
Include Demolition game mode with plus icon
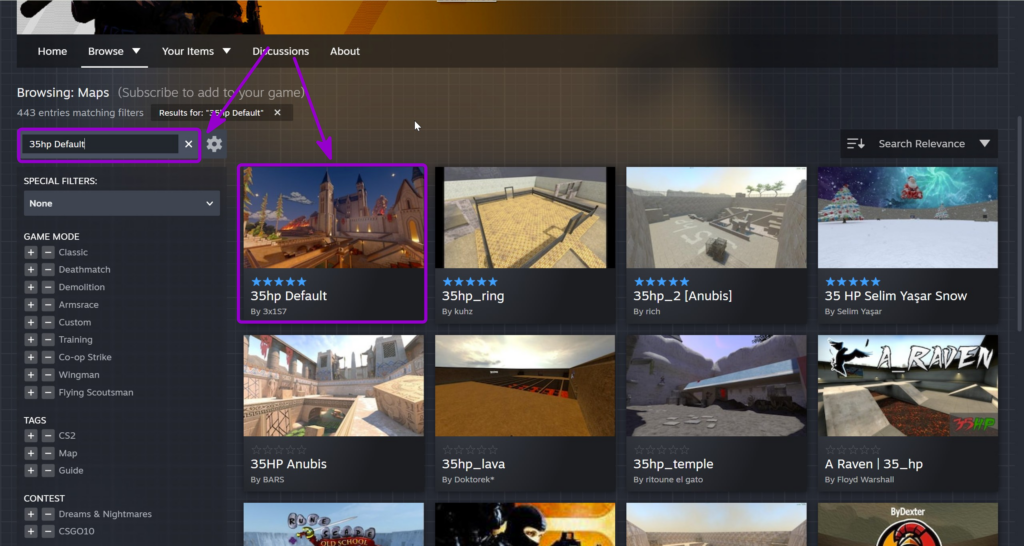click(x=31, y=287)
